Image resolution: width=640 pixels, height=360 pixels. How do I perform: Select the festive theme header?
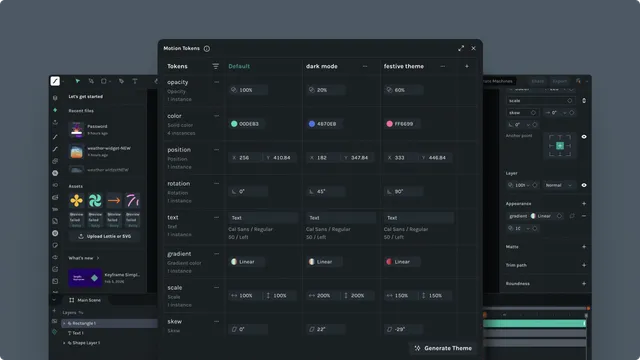coord(404,66)
